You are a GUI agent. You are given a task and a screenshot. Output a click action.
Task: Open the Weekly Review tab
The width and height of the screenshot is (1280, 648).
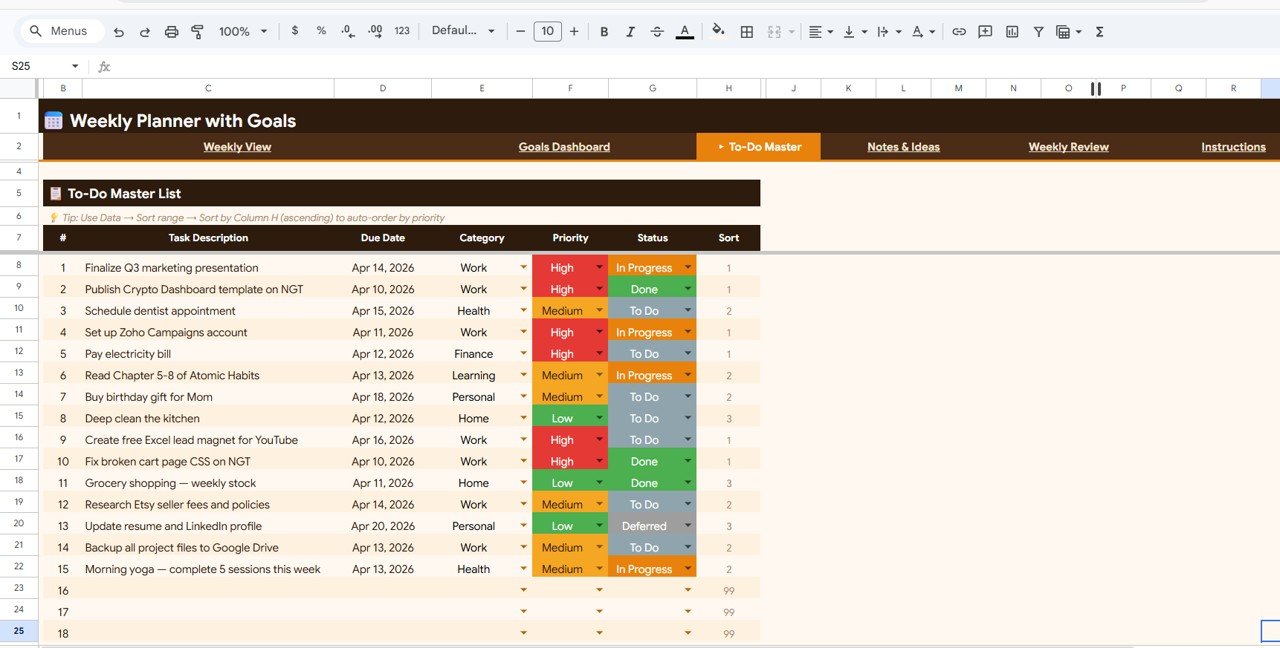(1068, 147)
